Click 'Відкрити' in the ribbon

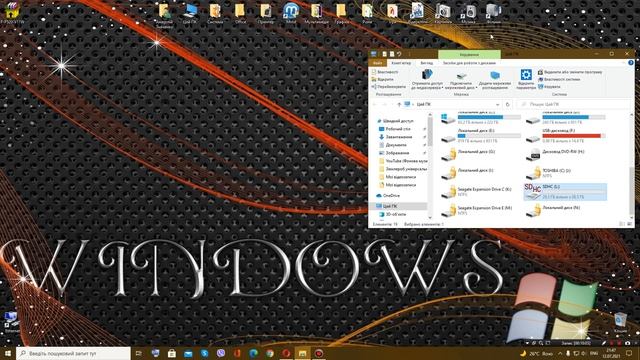pyautogui.click(x=382, y=79)
